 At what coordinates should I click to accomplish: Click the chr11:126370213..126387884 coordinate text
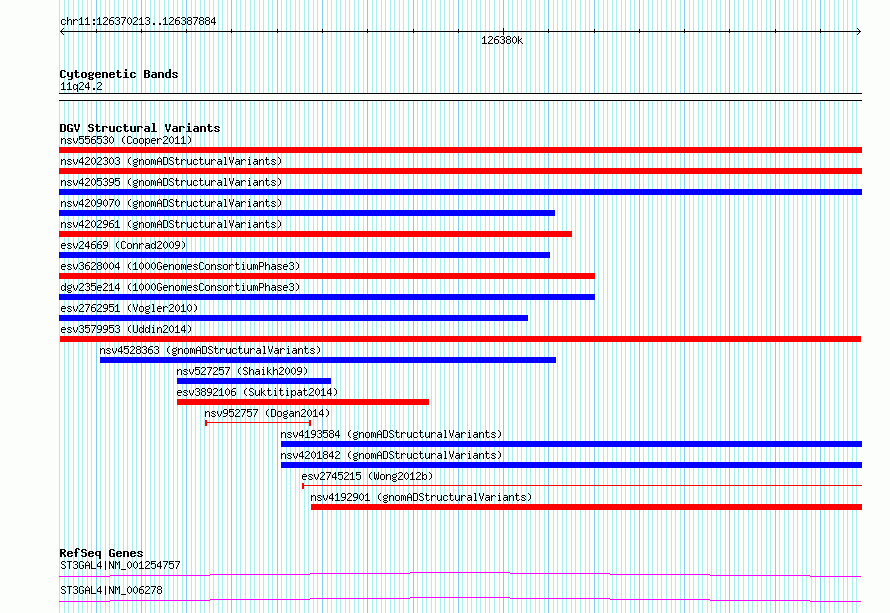tap(138, 21)
